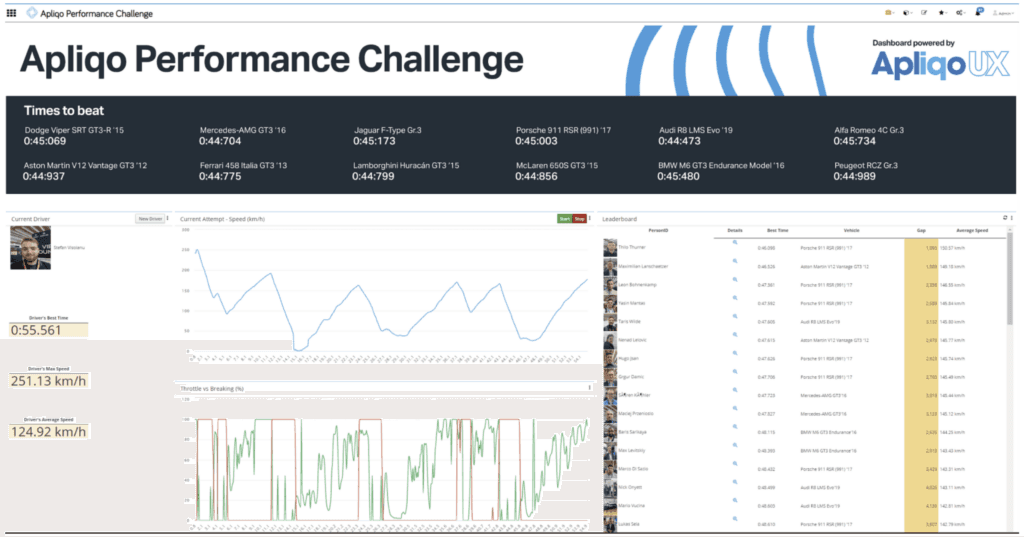Viewport: 1024px width, 537px height.
Task: Open details magnifier for Baris Sarikaya
Action: pos(735,427)
